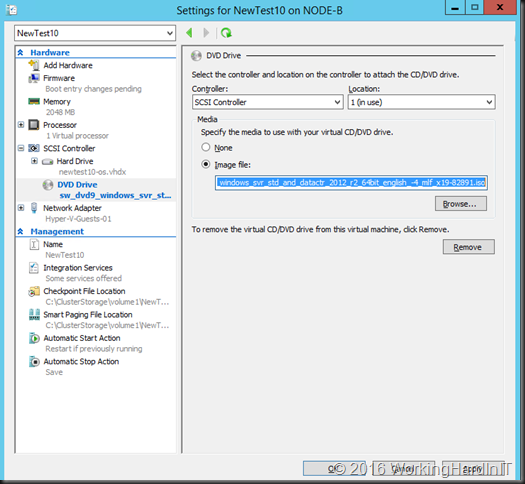
Task: Click the green back navigation arrow
Action: [x=189, y=33]
